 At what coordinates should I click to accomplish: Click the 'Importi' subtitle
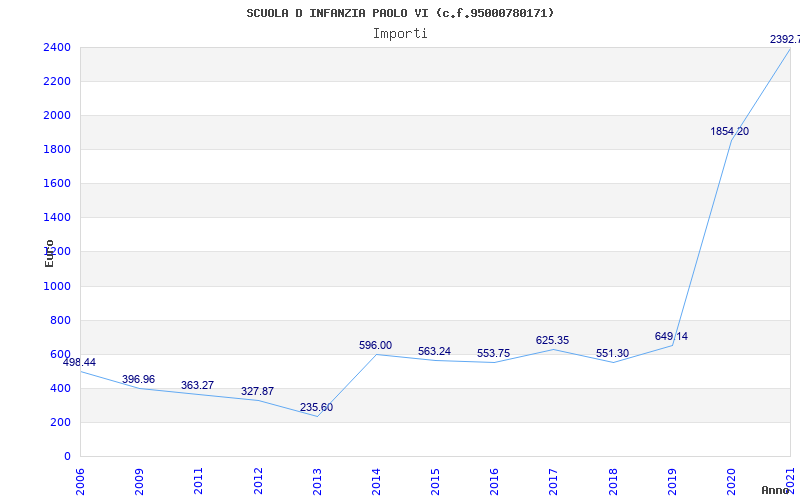(400, 34)
